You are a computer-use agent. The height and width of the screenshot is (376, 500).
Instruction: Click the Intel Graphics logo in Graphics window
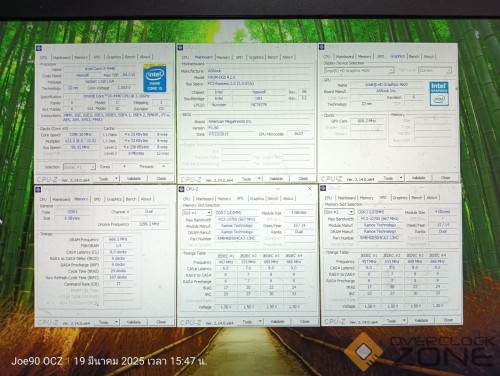439,94
